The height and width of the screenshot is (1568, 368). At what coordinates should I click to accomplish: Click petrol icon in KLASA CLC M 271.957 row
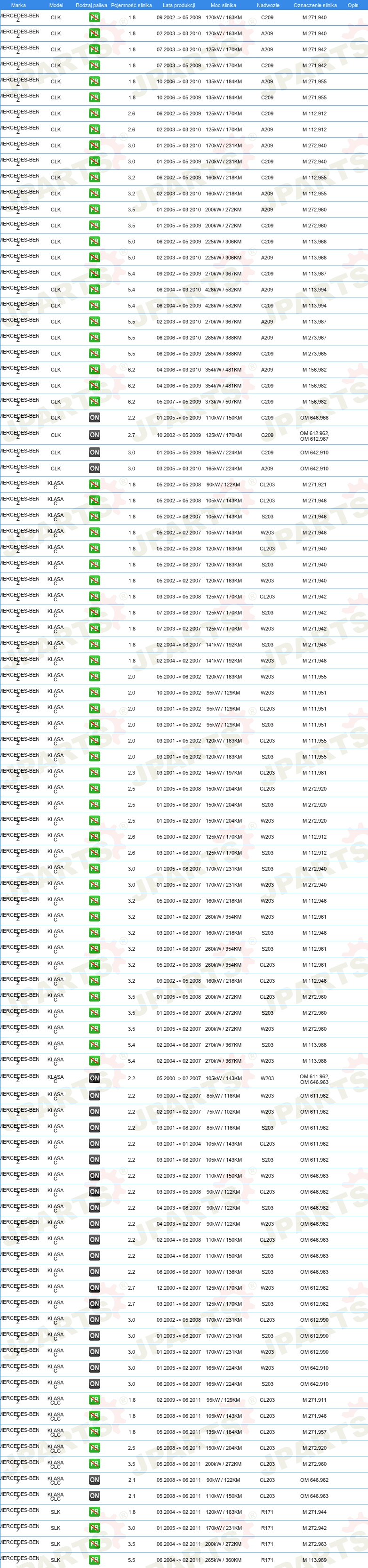click(x=94, y=1431)
